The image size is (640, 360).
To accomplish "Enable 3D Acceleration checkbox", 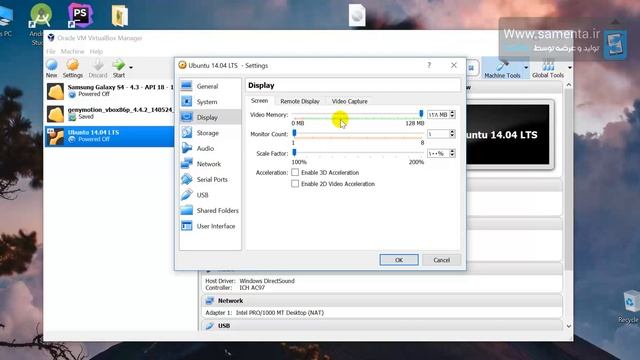I will pos(295,172).
